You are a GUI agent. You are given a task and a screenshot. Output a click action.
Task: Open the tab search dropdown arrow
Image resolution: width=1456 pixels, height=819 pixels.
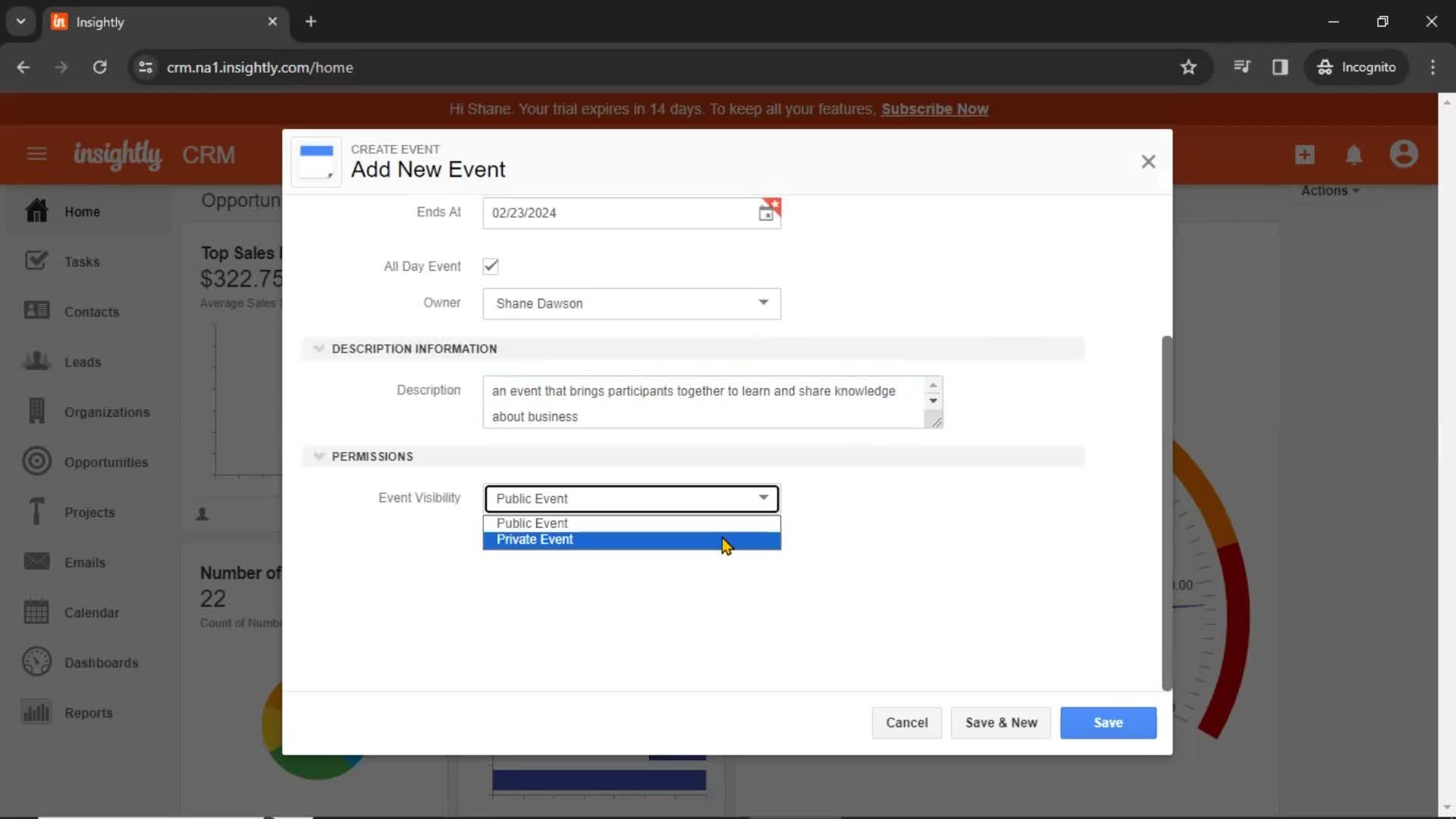tap(21, 21)
